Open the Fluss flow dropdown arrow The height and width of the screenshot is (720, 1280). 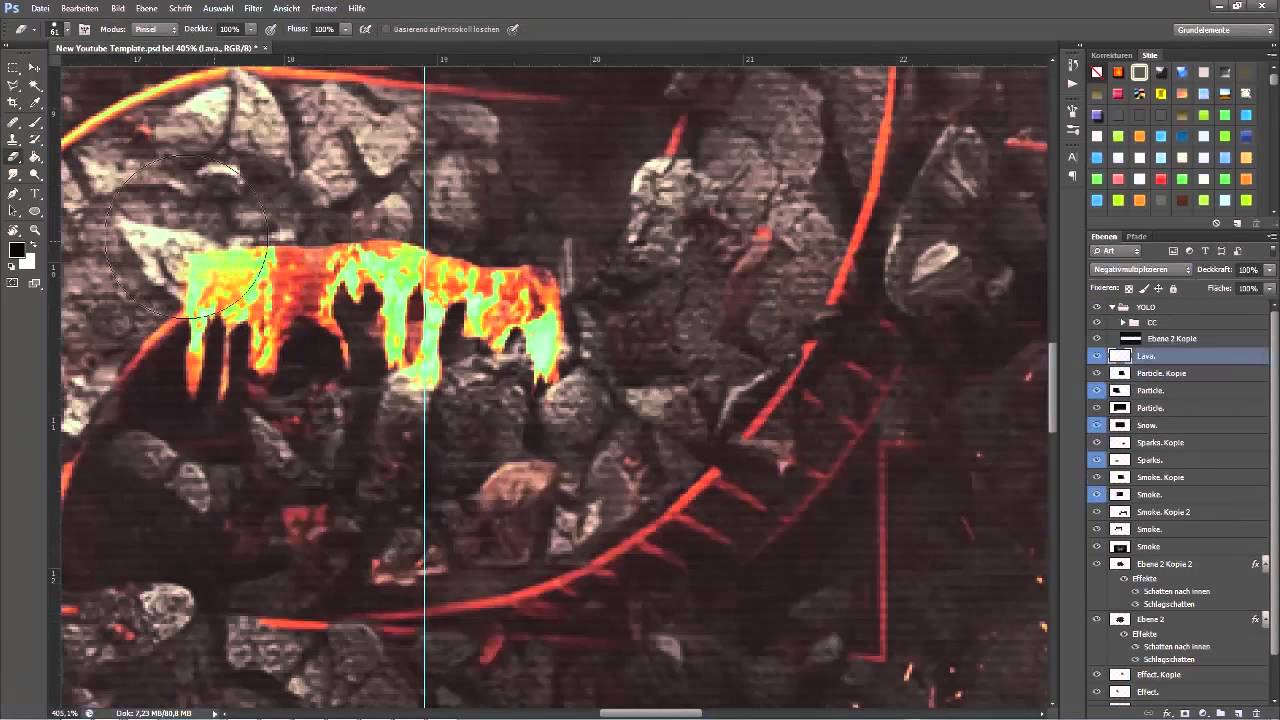(346, 29)
